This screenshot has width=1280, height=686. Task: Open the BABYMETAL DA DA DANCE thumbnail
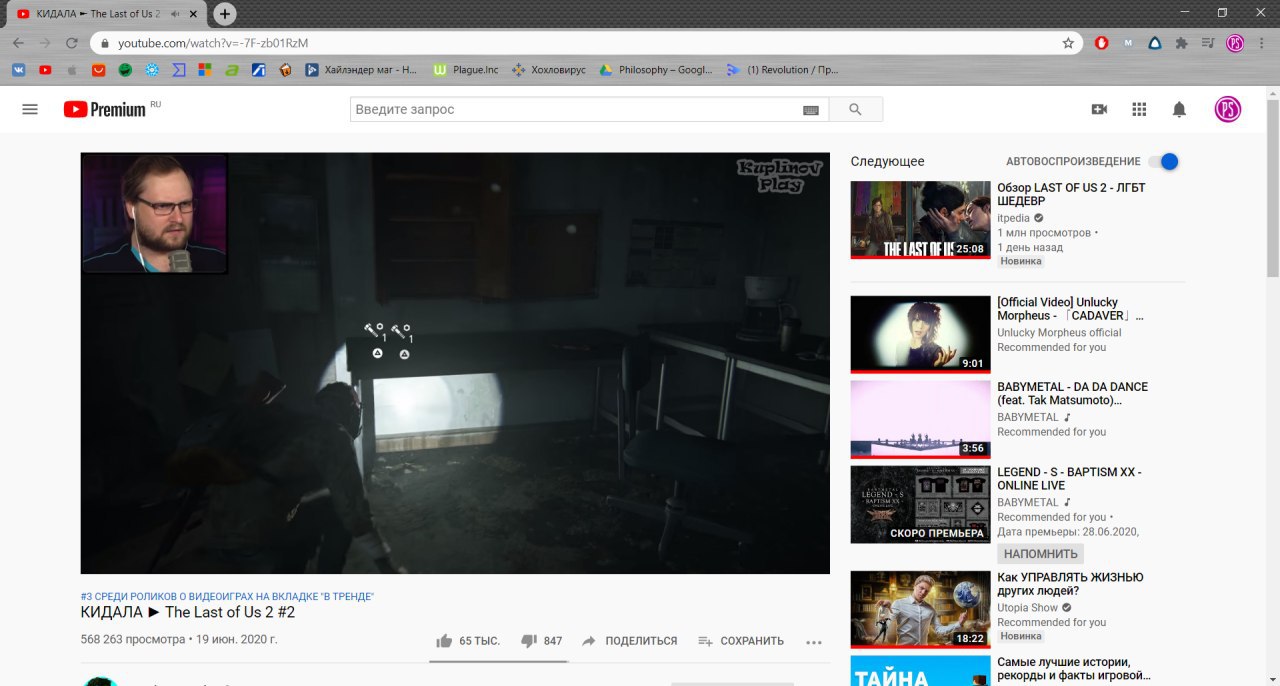(x=920, y=419)
